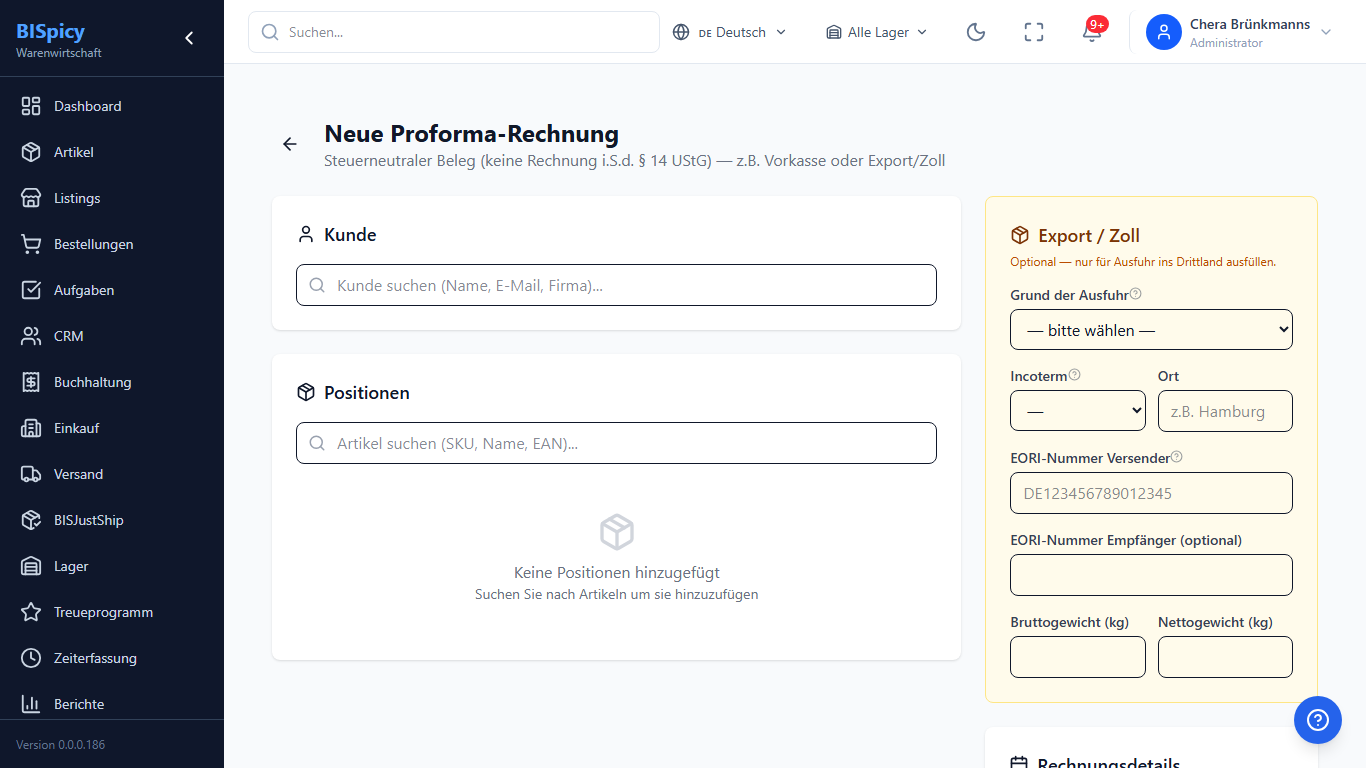Click the Version 0.0.0.186 text
This screenshot has width=1366, height=768.
point(60,745)
